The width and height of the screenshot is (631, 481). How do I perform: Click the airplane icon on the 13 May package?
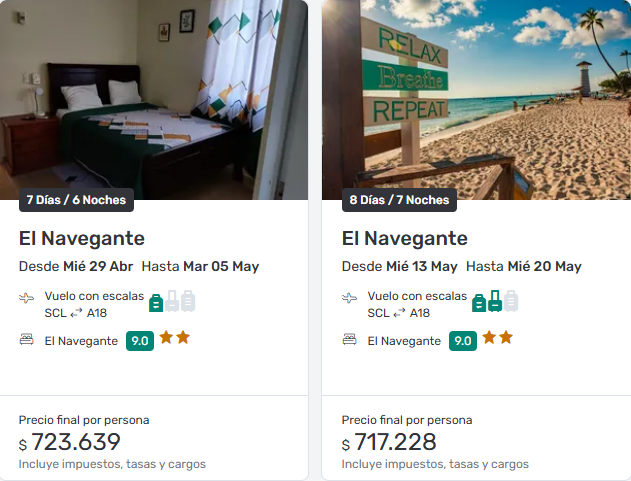(350, 297)
